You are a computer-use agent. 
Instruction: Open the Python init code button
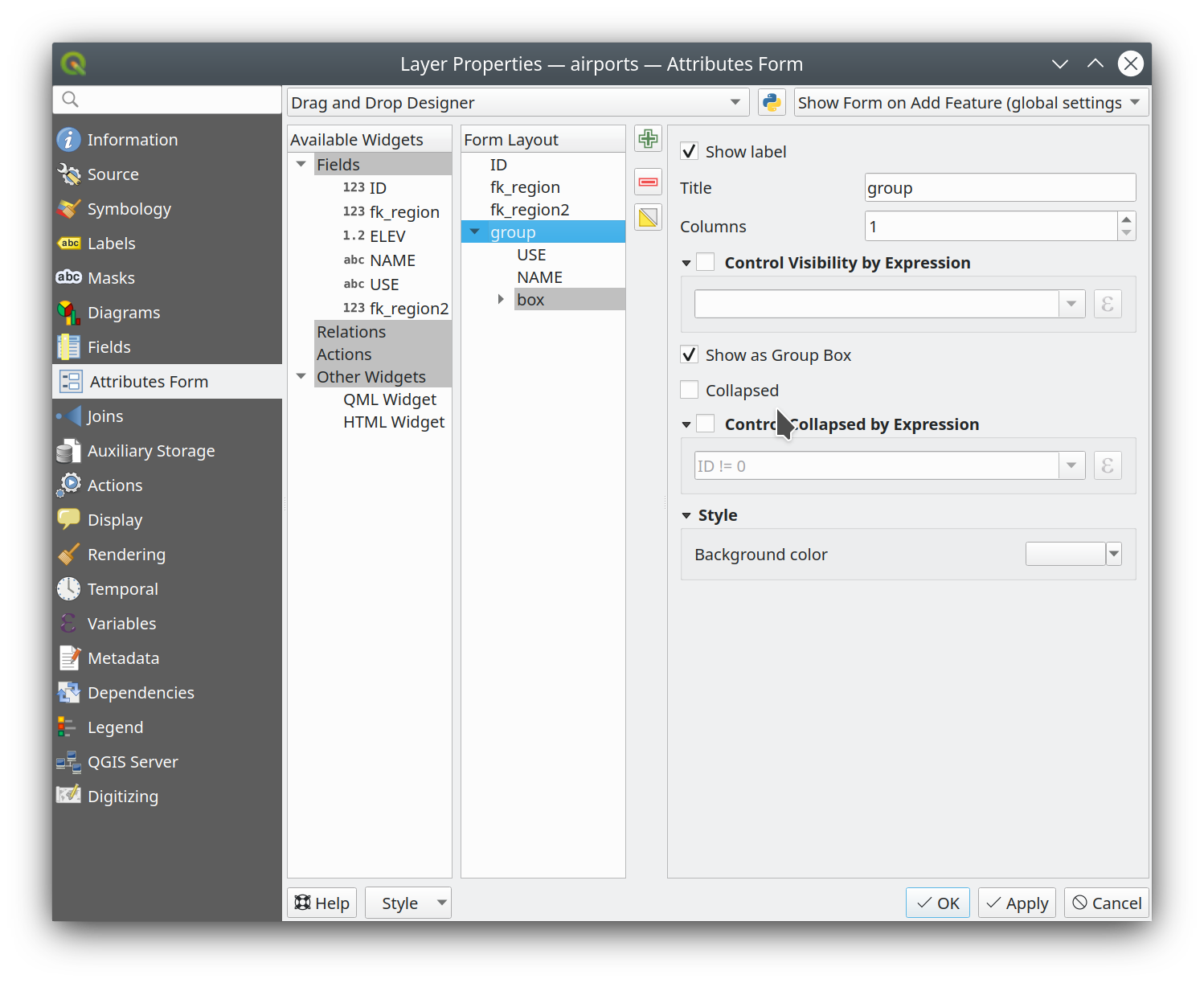[x=772, y=103]
